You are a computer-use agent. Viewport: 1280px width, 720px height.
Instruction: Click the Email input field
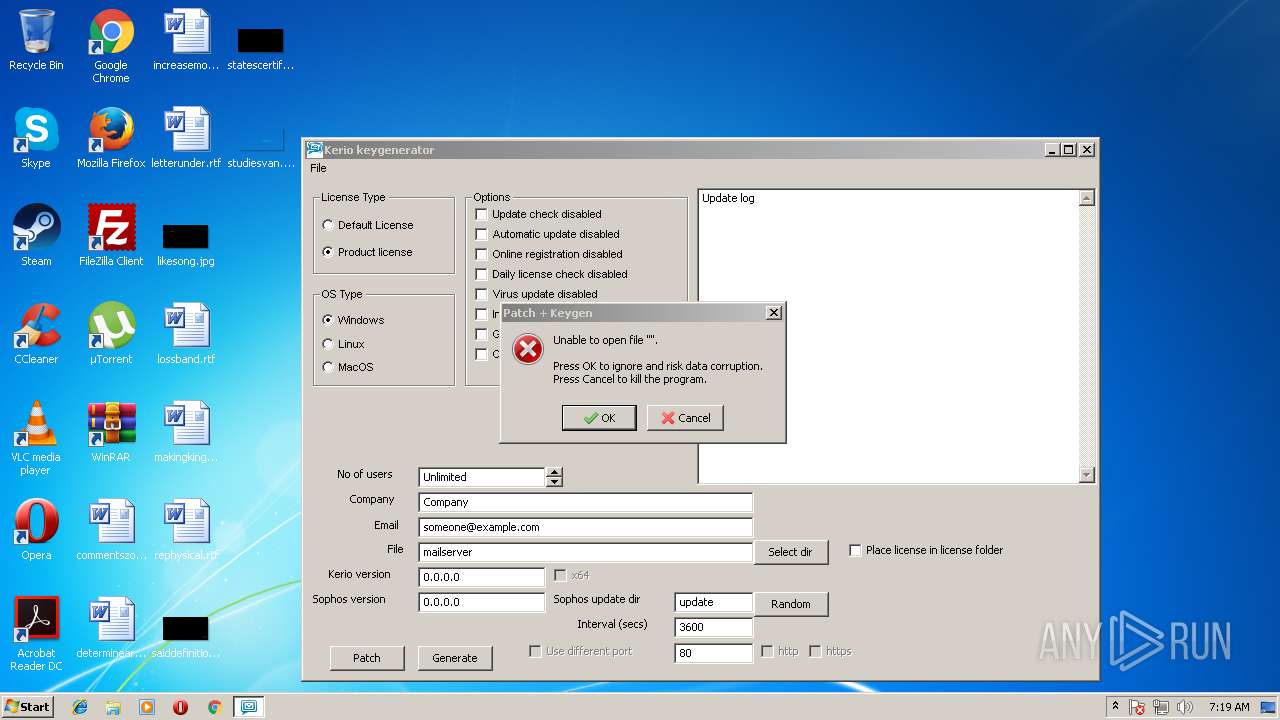585,527
